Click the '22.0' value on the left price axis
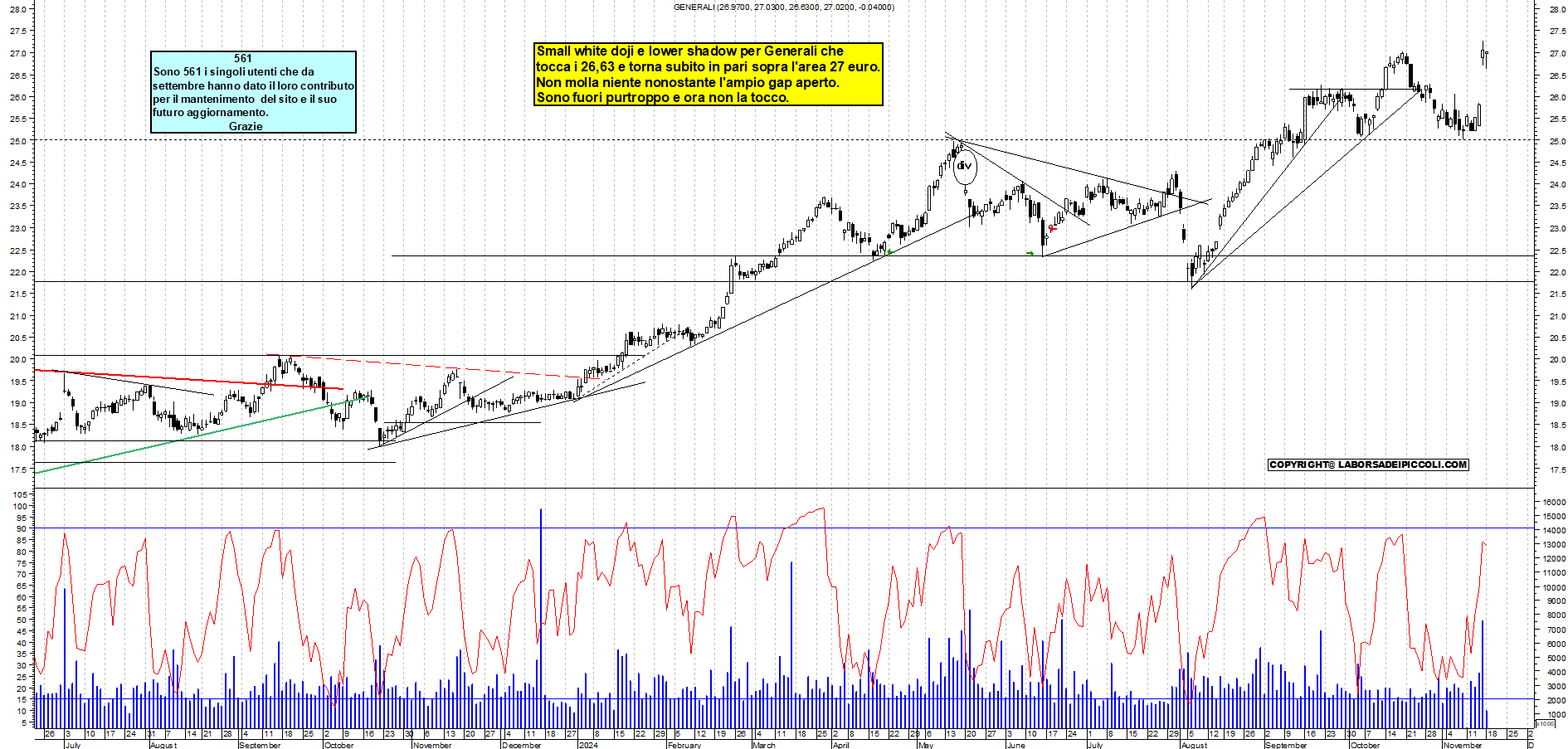Image resolution: width=1568 pixels, height=749 pixels. pos(17,273)
